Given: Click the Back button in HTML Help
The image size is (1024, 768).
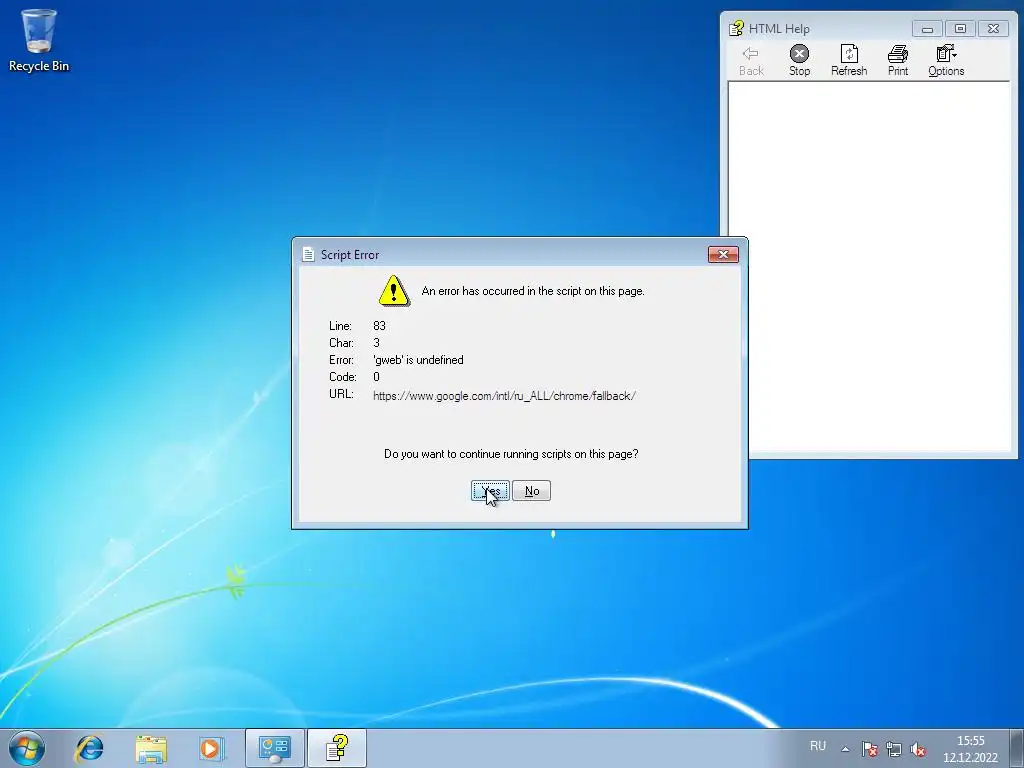Looking at the screenshot, I should coord(751,61).
